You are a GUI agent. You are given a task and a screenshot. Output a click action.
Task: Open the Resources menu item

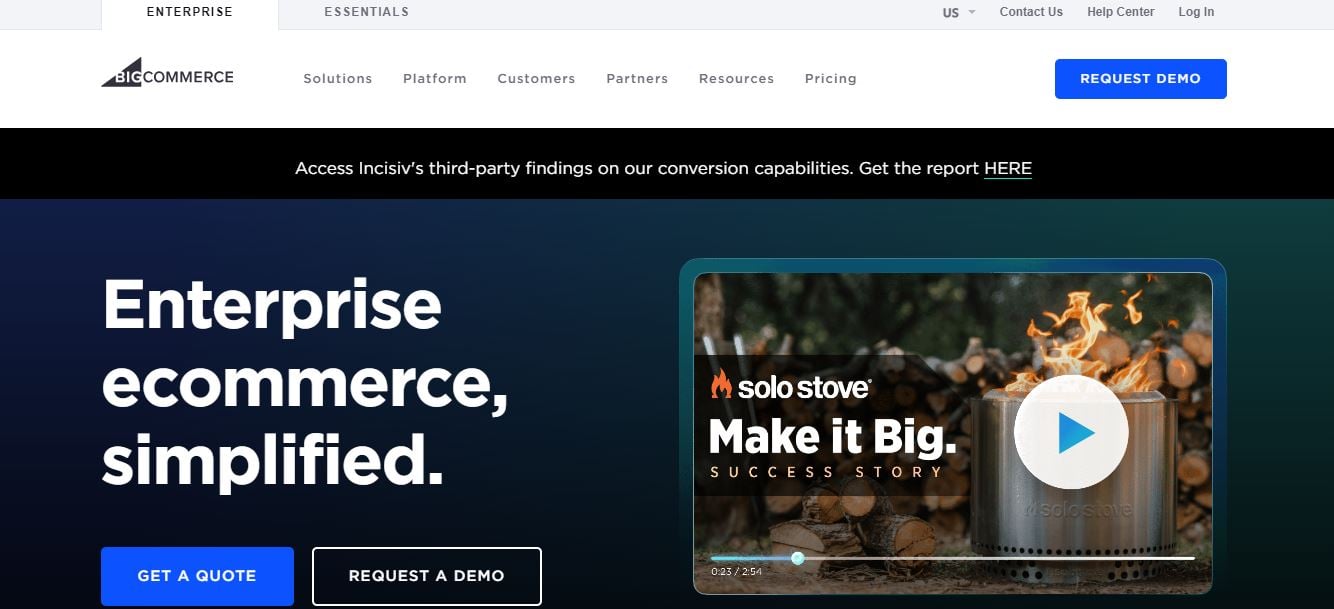tap(736, 78)
